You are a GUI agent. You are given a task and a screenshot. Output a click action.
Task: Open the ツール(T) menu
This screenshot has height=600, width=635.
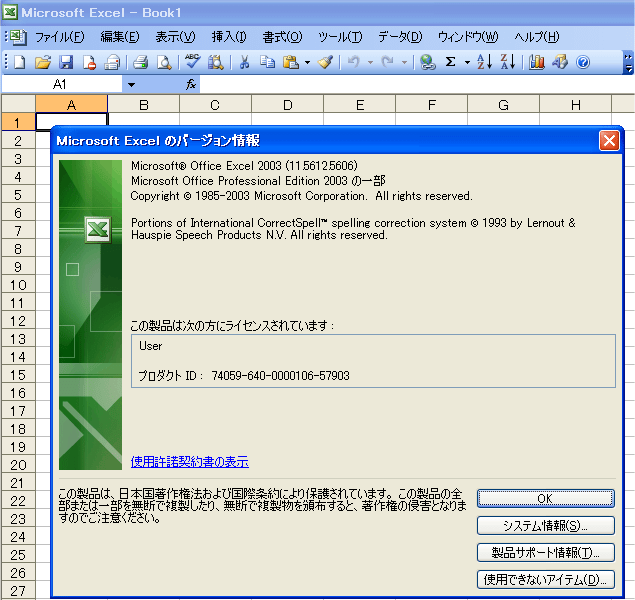(x=340, y=37)
